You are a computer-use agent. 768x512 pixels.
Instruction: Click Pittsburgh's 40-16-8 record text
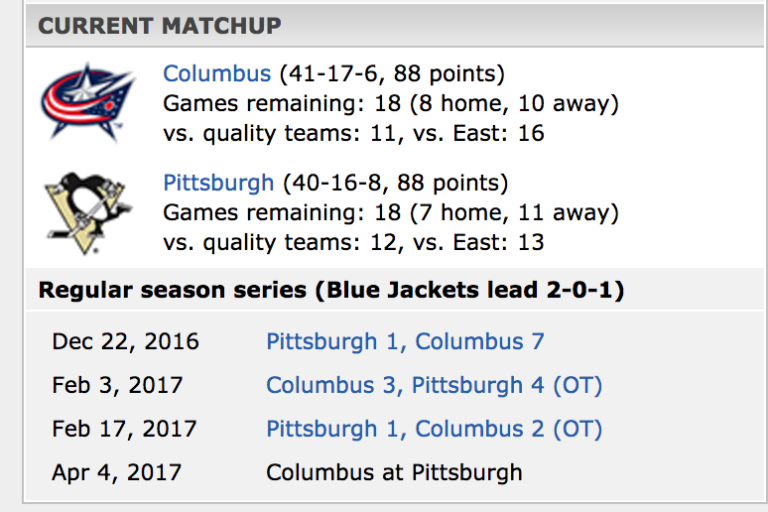[395, 183]
